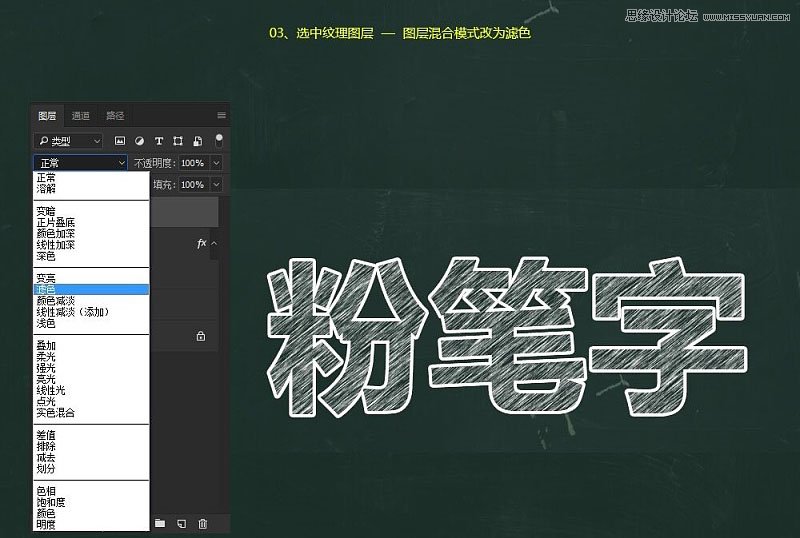Choose 变暗 blend mode

tap(91, 211)
